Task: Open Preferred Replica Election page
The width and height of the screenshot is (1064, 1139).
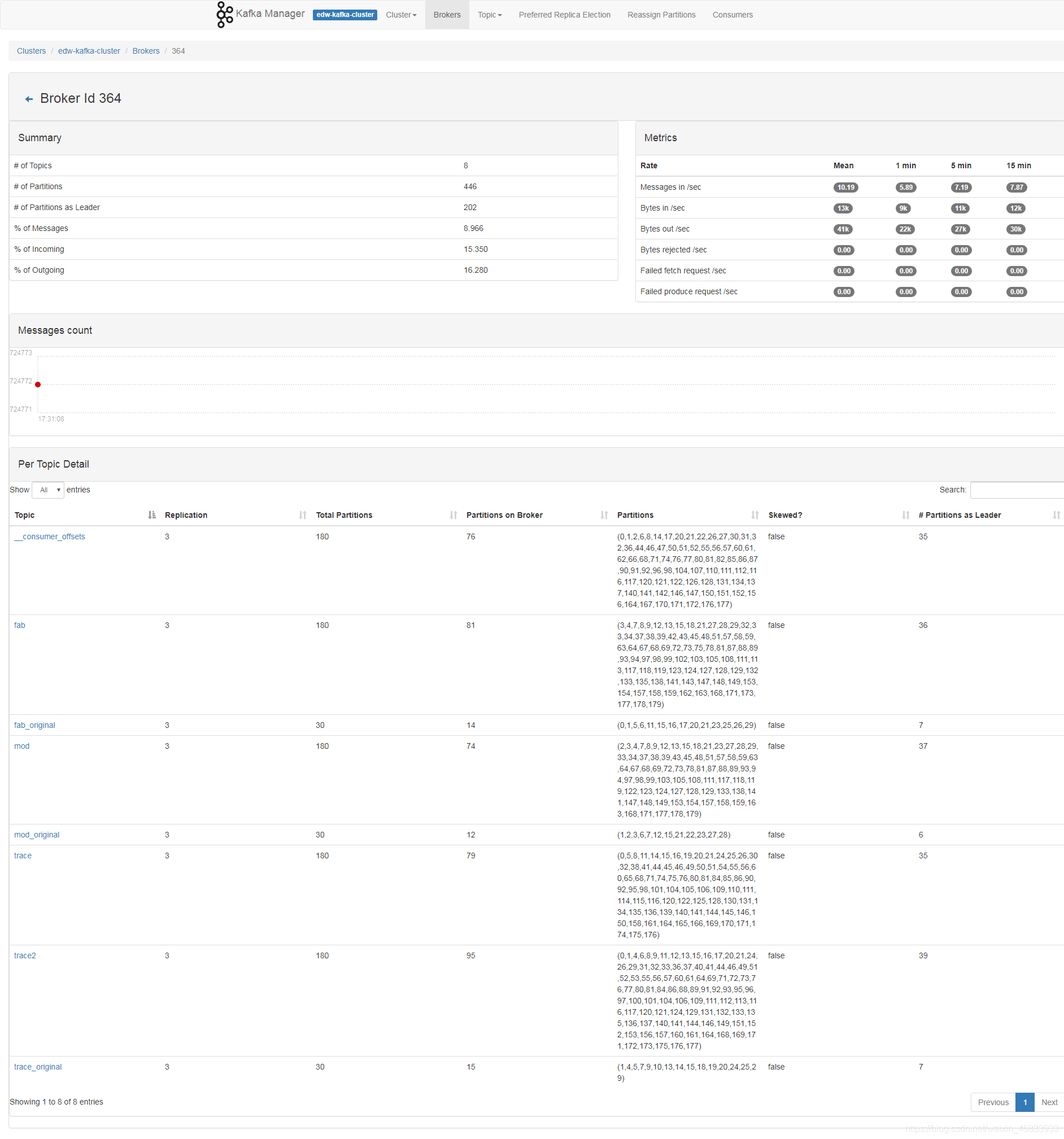Action: [564, 15]
